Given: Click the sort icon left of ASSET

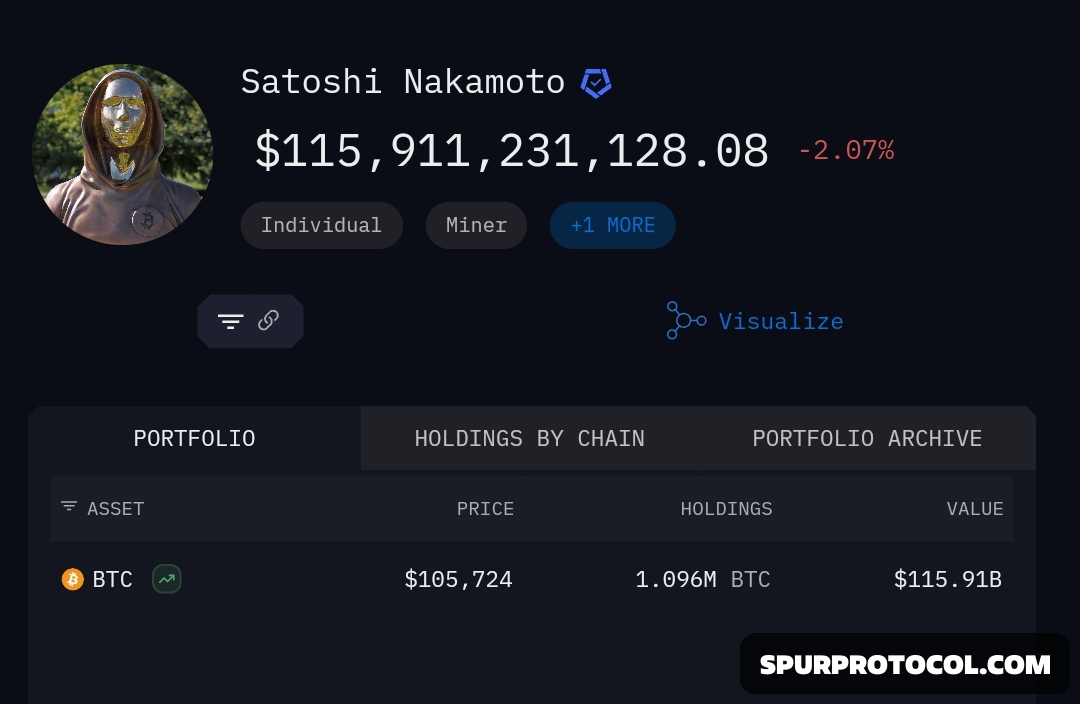Looking at the screenshot, I should tap(69, 507).
